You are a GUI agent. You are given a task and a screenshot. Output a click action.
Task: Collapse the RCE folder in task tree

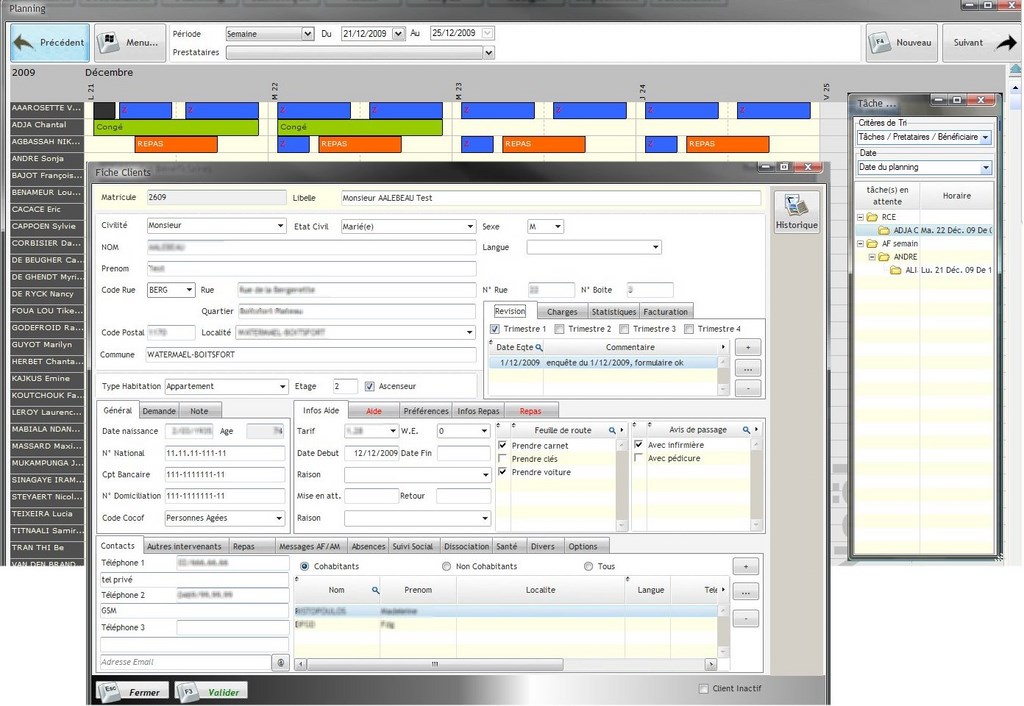(x=860, y=217)
